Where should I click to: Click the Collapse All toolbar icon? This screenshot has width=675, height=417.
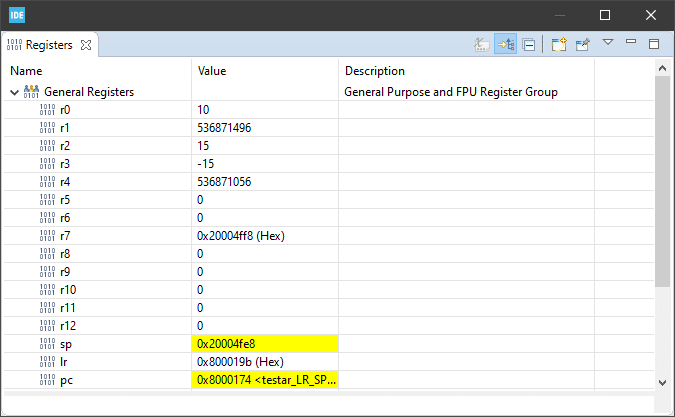pos(528,44)
